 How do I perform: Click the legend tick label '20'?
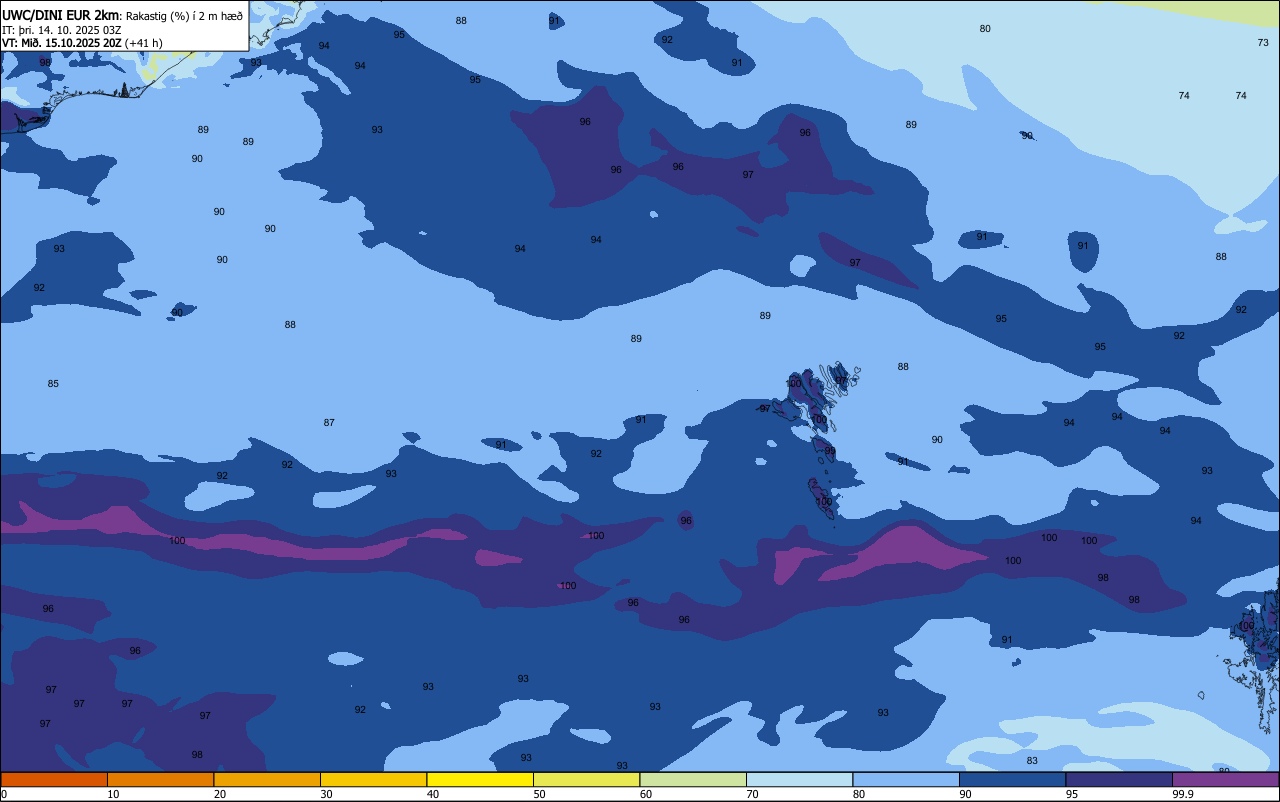(x=220, y=794)
